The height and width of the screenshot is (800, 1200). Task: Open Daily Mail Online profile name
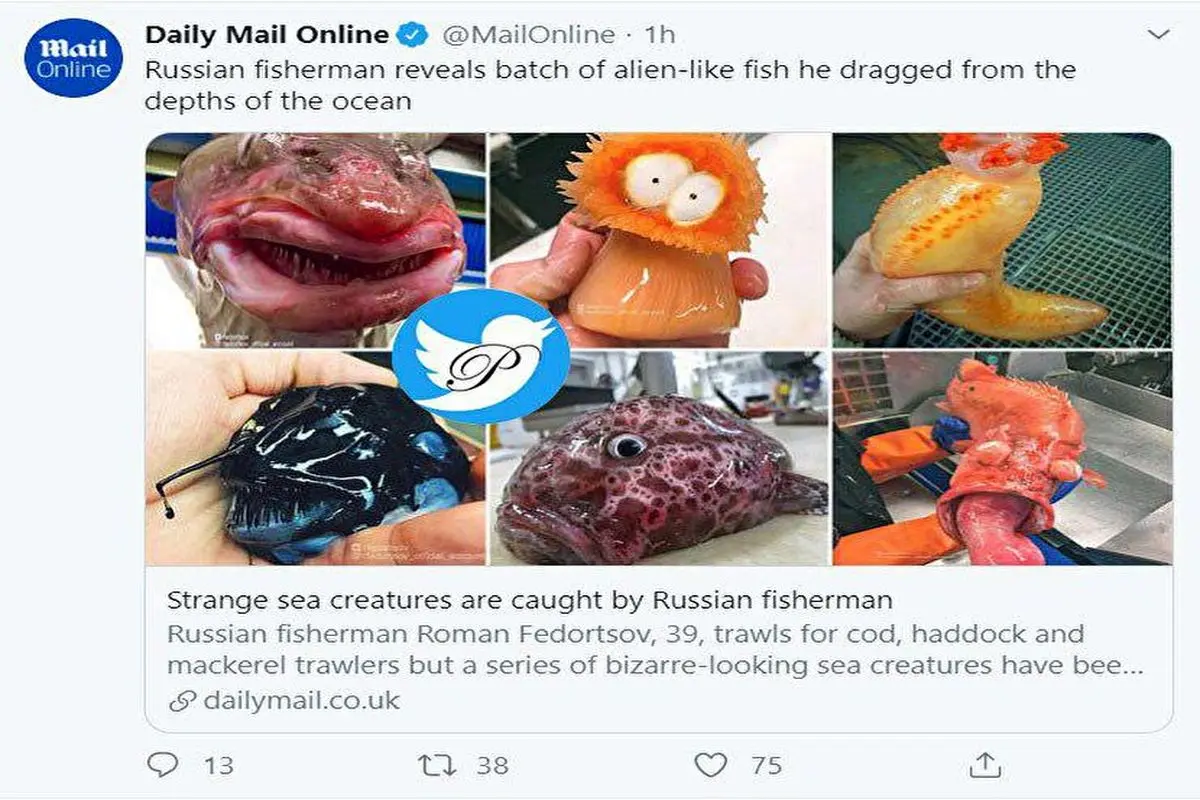click(267, 34)
